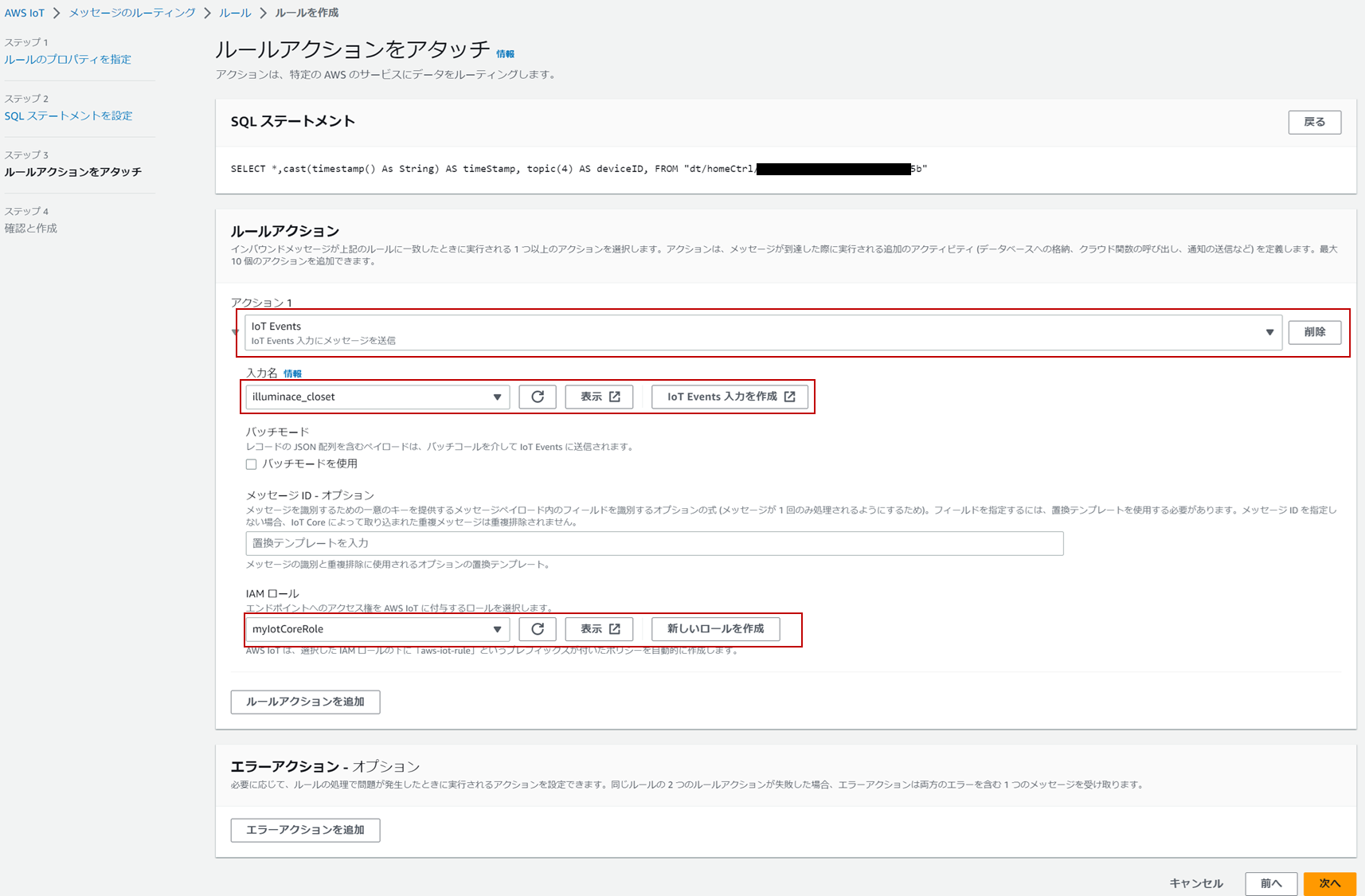Enable the batch mode checkbox
The height and width of the screenshot is (896, 1365).
point(251,464)
